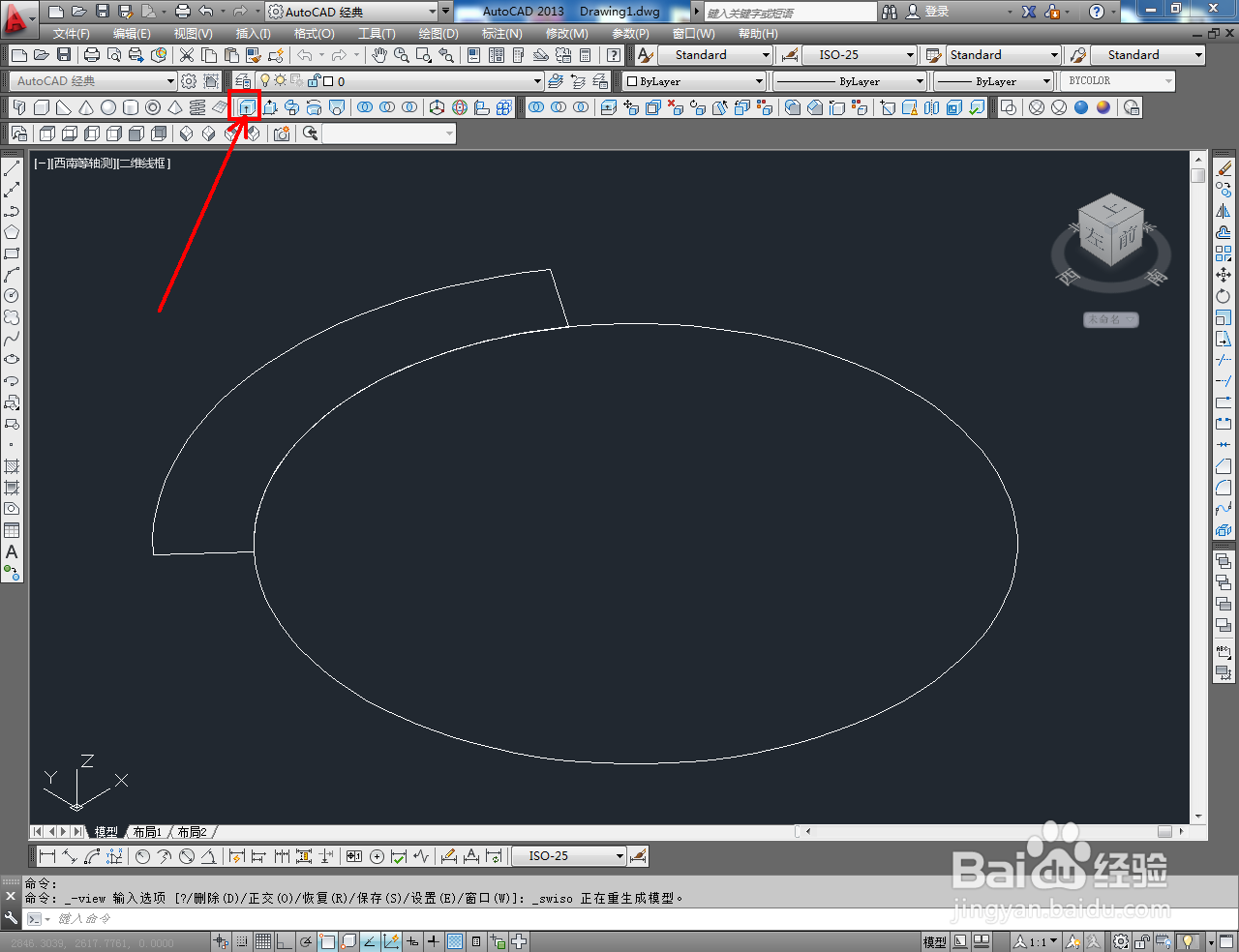Select the Cylinder solid tool
The height and width of the screenshot is (952, 1239).
[131, 107]
